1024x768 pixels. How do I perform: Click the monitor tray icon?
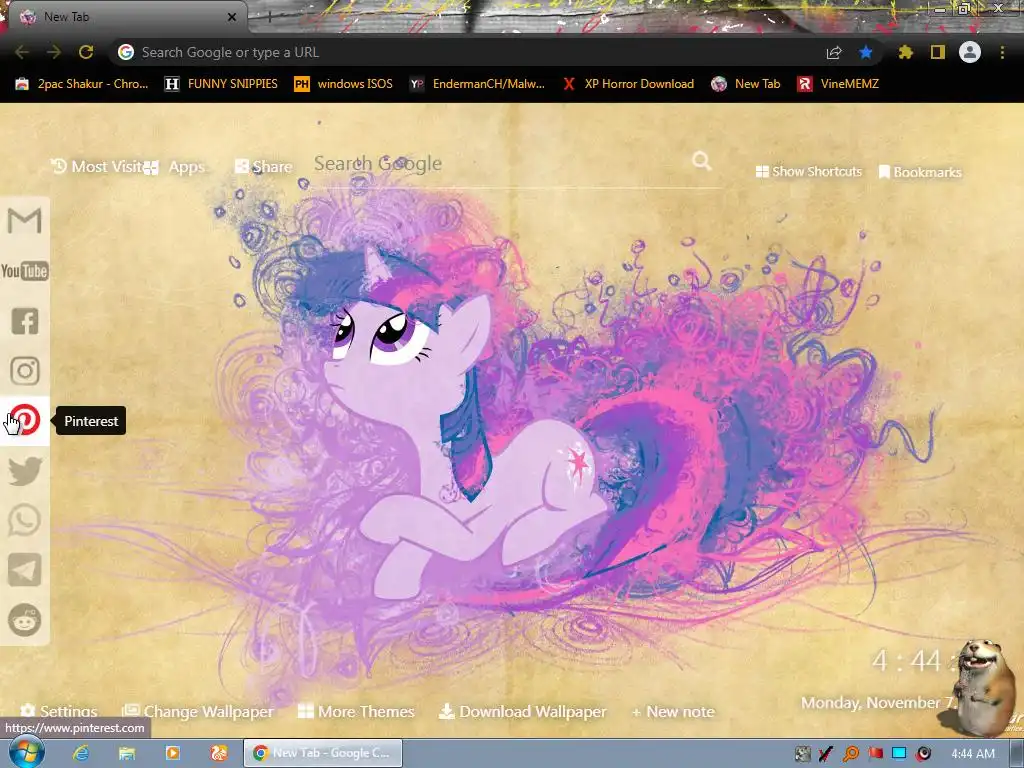[899, 753]
